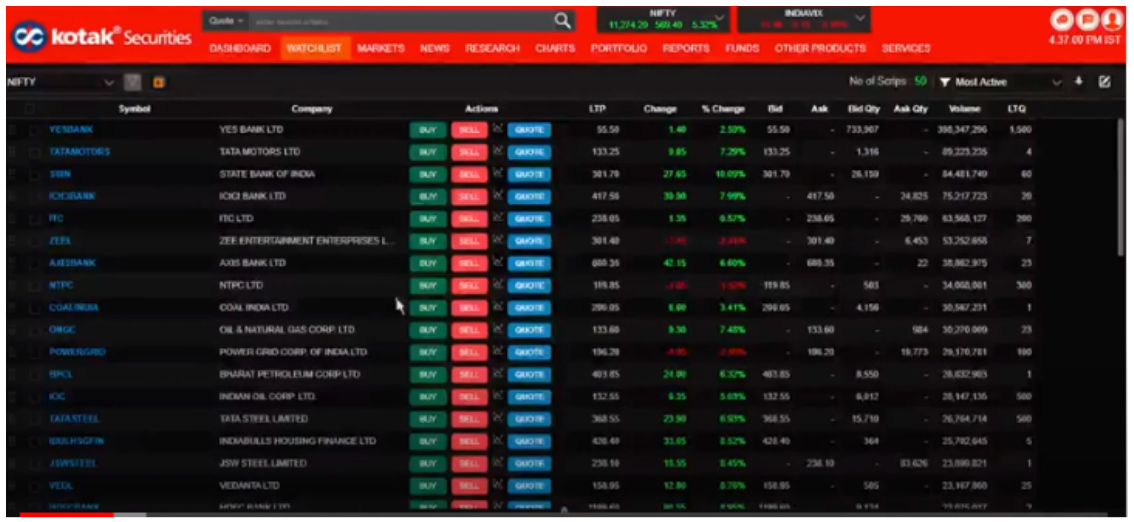Expand the NIFTY watchlist dropdown

point(109,82)
